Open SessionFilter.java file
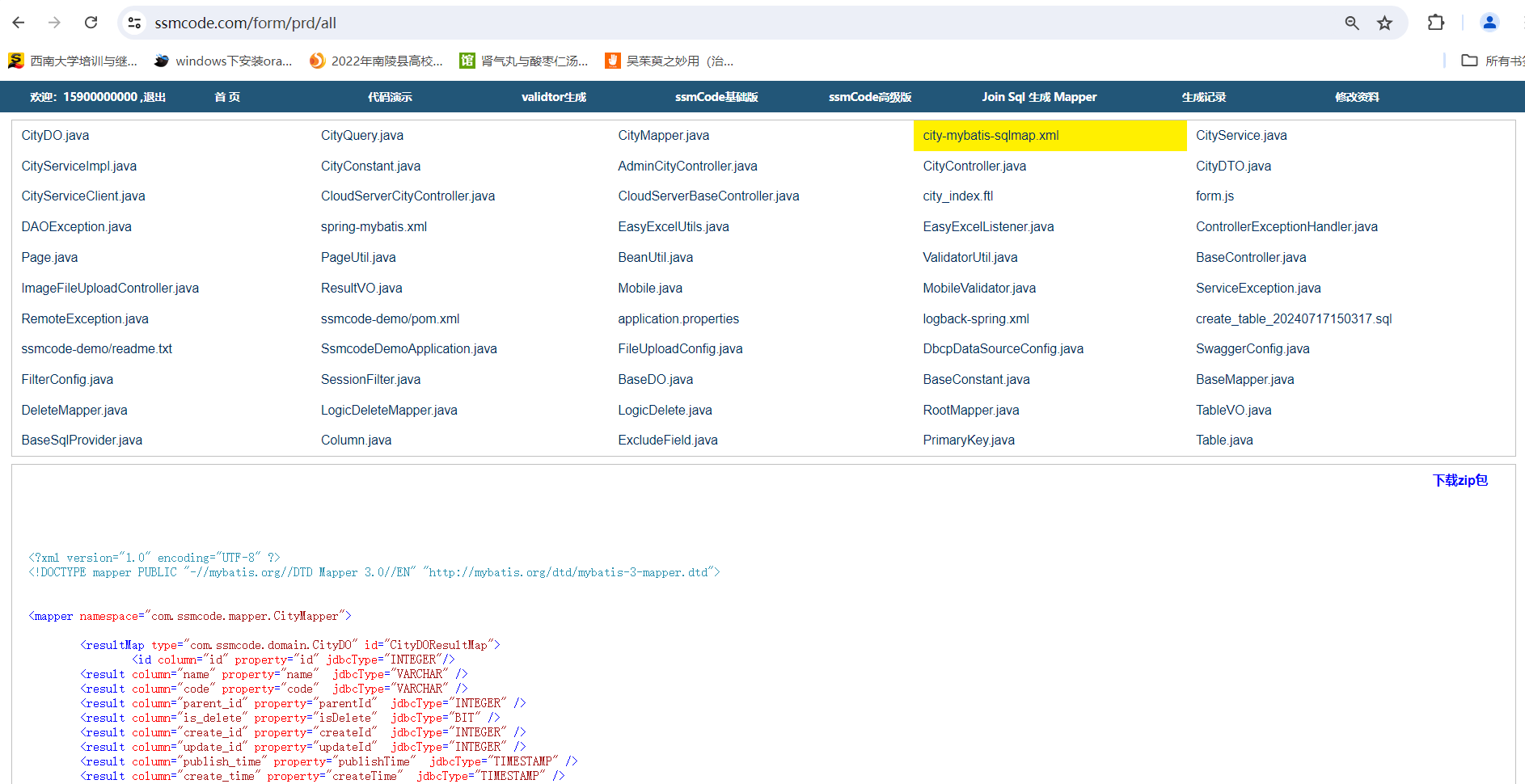This screenshot has width=1525, height=784. click(370, 380)
